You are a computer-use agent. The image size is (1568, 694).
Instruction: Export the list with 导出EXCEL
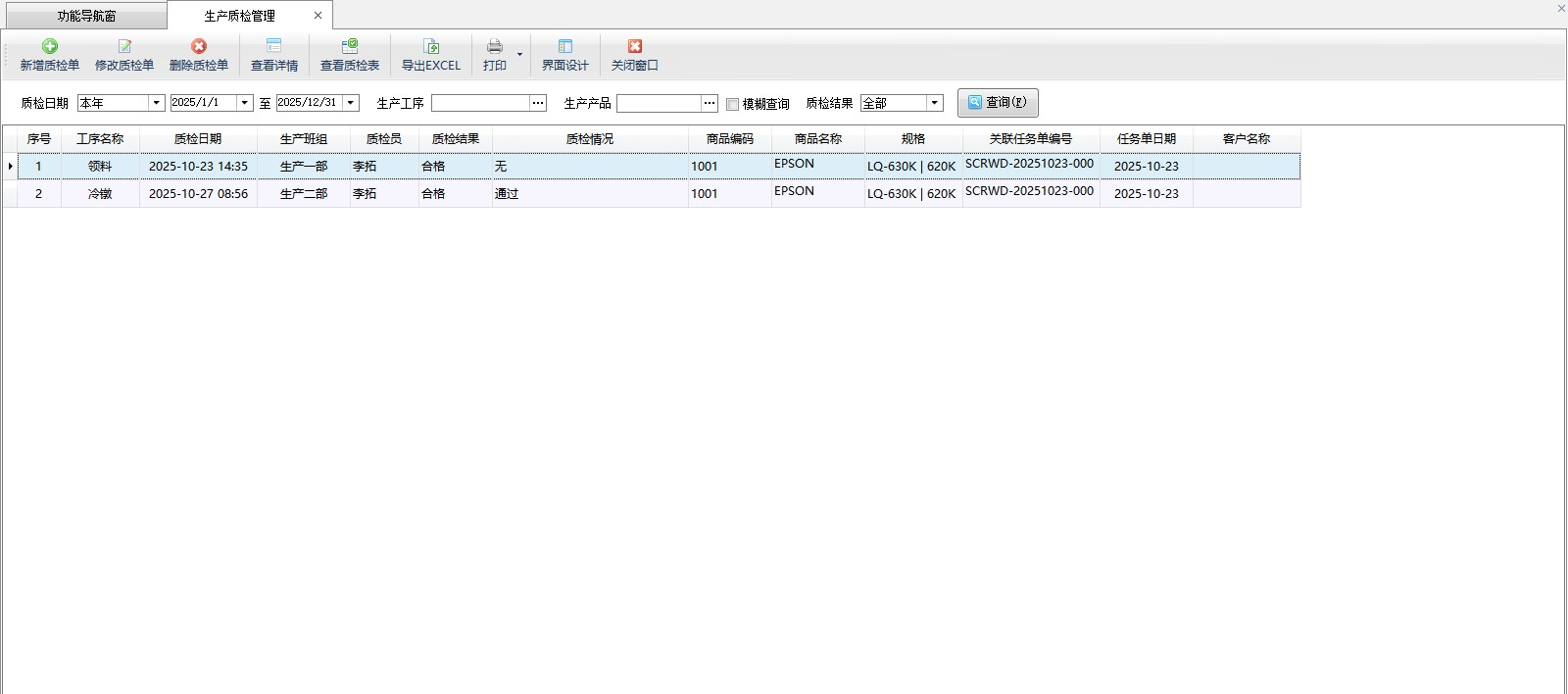430,55
